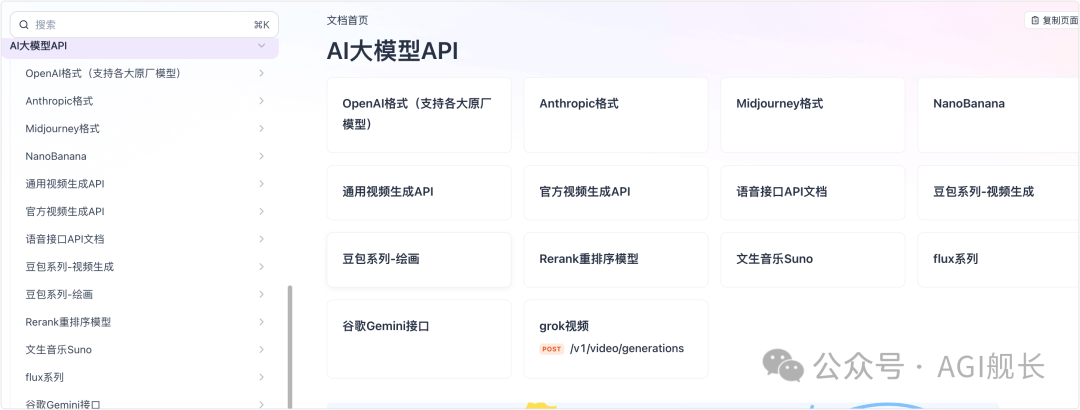This screenshot has width=1080, height=410.
Task: Open the 文生音乐Suno card
Action: coord(813,260)
